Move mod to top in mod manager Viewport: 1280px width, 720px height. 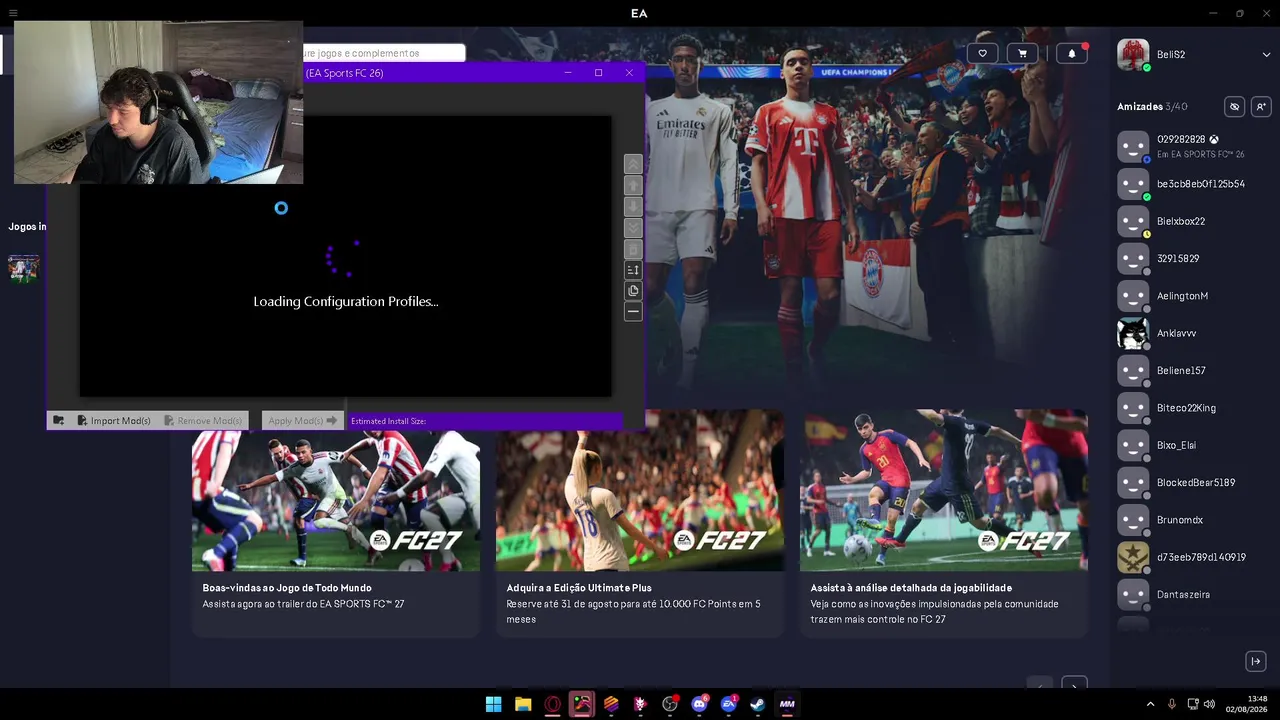click(x=633, y=164)
